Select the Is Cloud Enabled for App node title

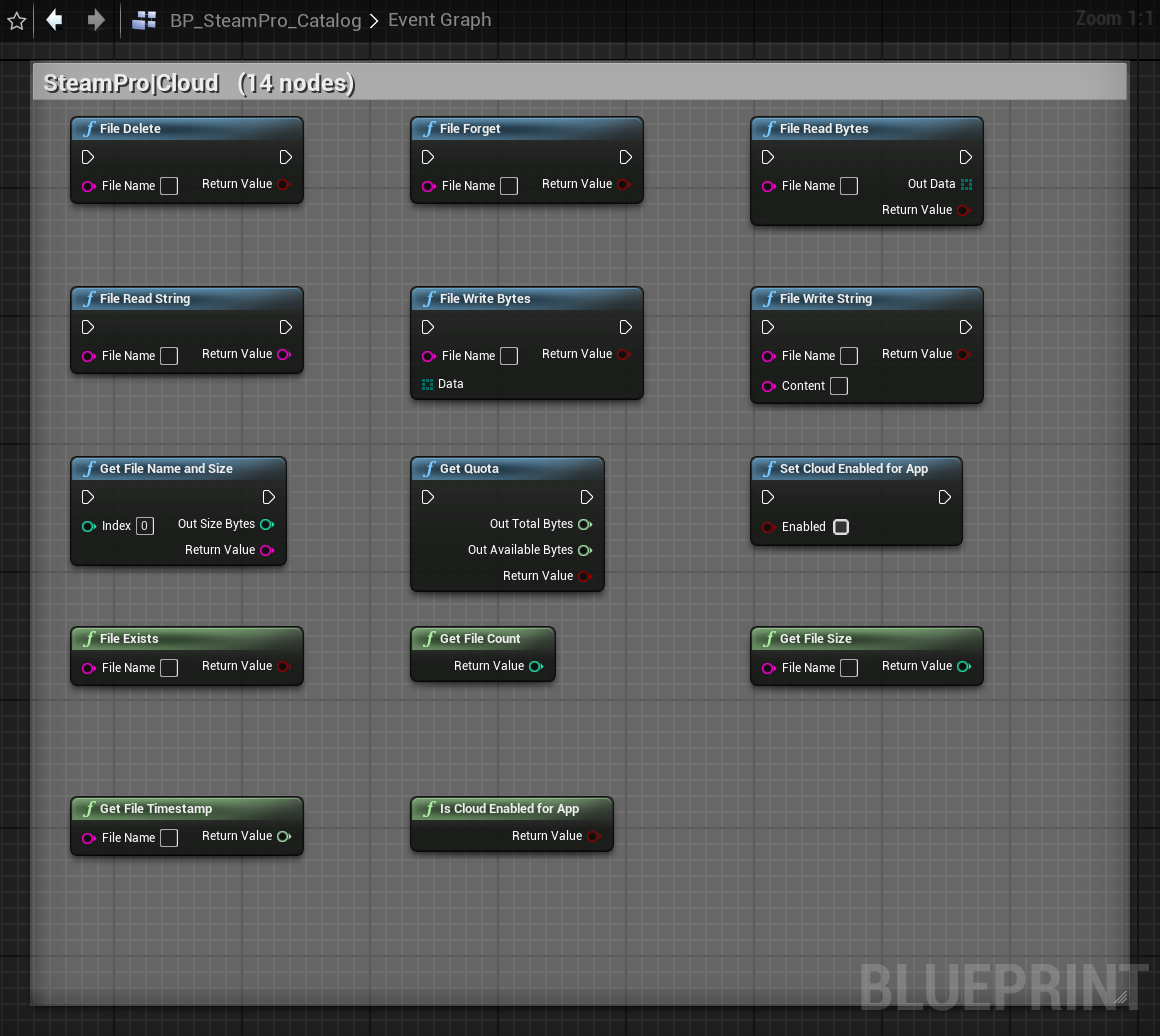tap(509, 809)
